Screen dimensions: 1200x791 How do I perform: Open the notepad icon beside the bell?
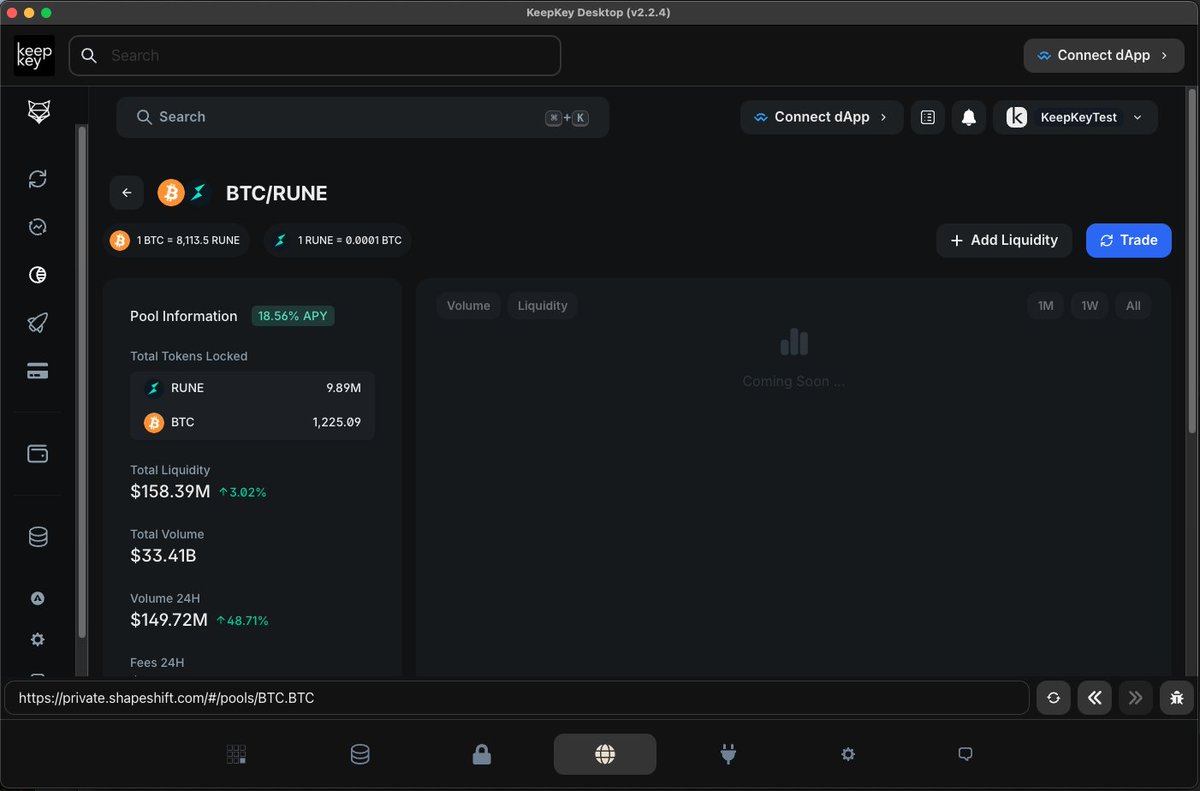(x=927, y=117)
